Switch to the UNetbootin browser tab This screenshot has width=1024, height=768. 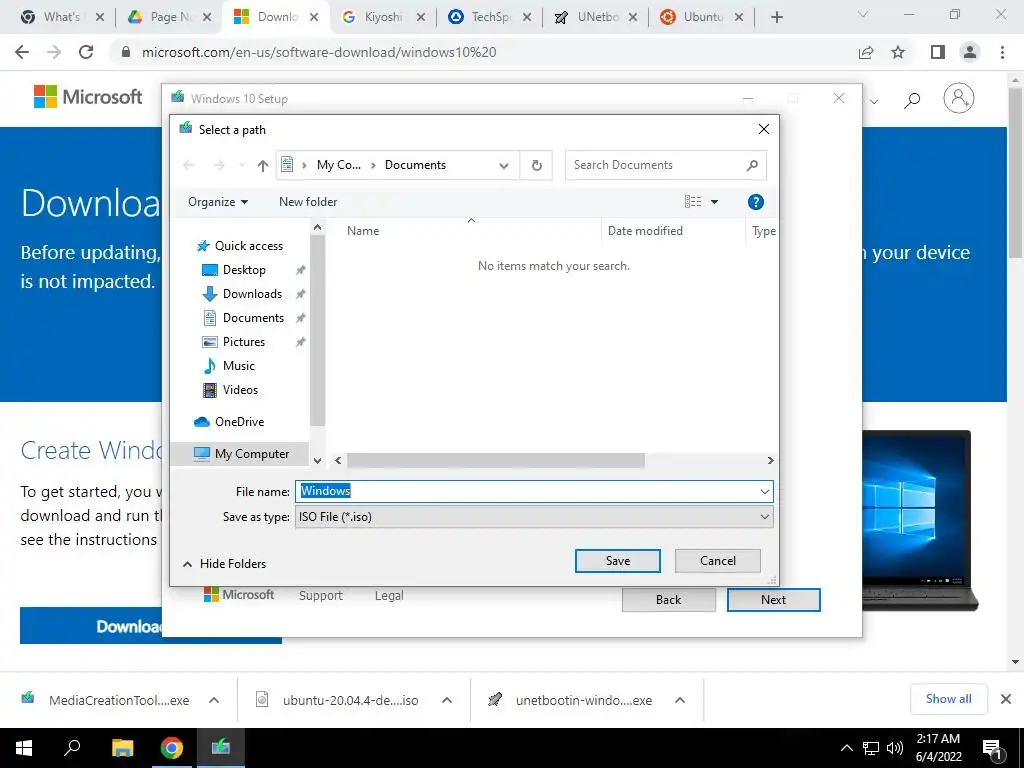point(596,17)
